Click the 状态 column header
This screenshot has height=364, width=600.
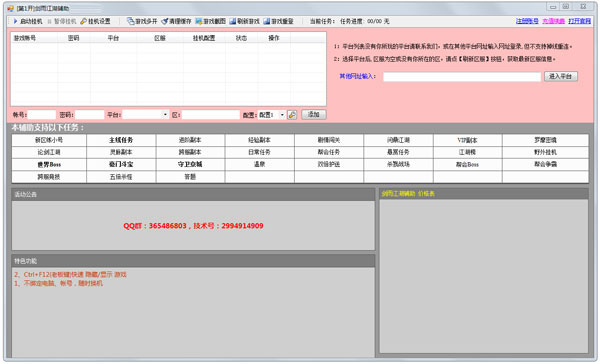(241, 38)
